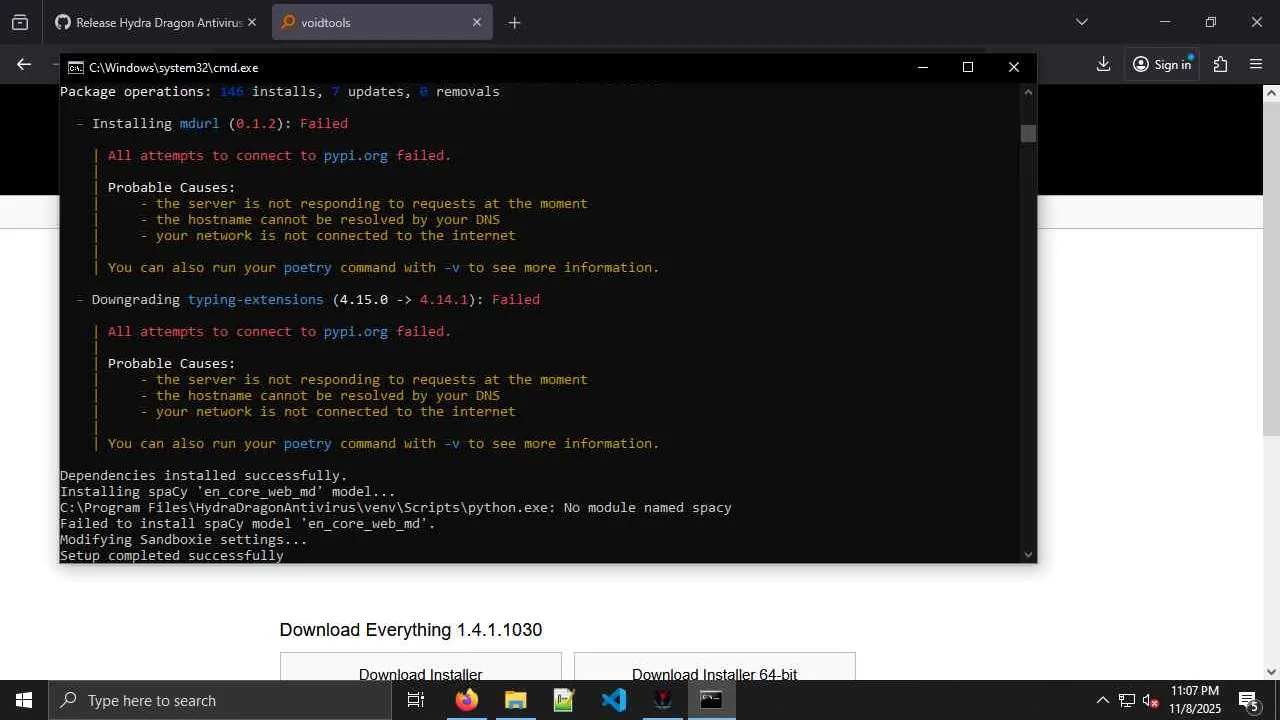1280x720 pixels.
Task: Go back using the browser back arrow
Action: coord(24,64)
